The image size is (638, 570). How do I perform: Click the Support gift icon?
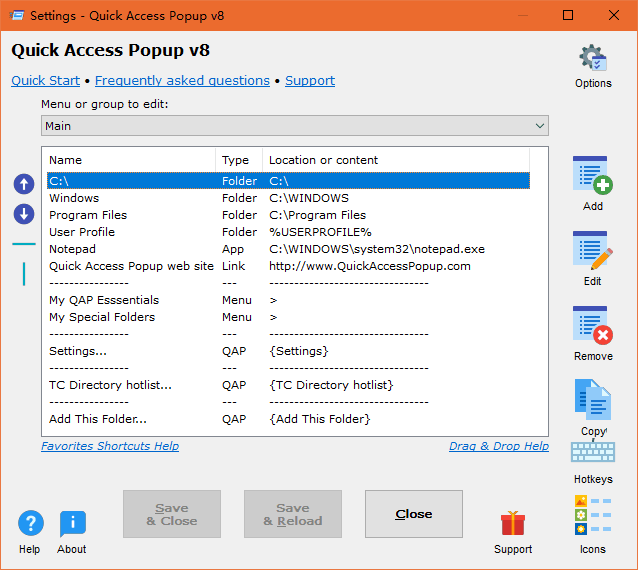[x=513, y=524]
